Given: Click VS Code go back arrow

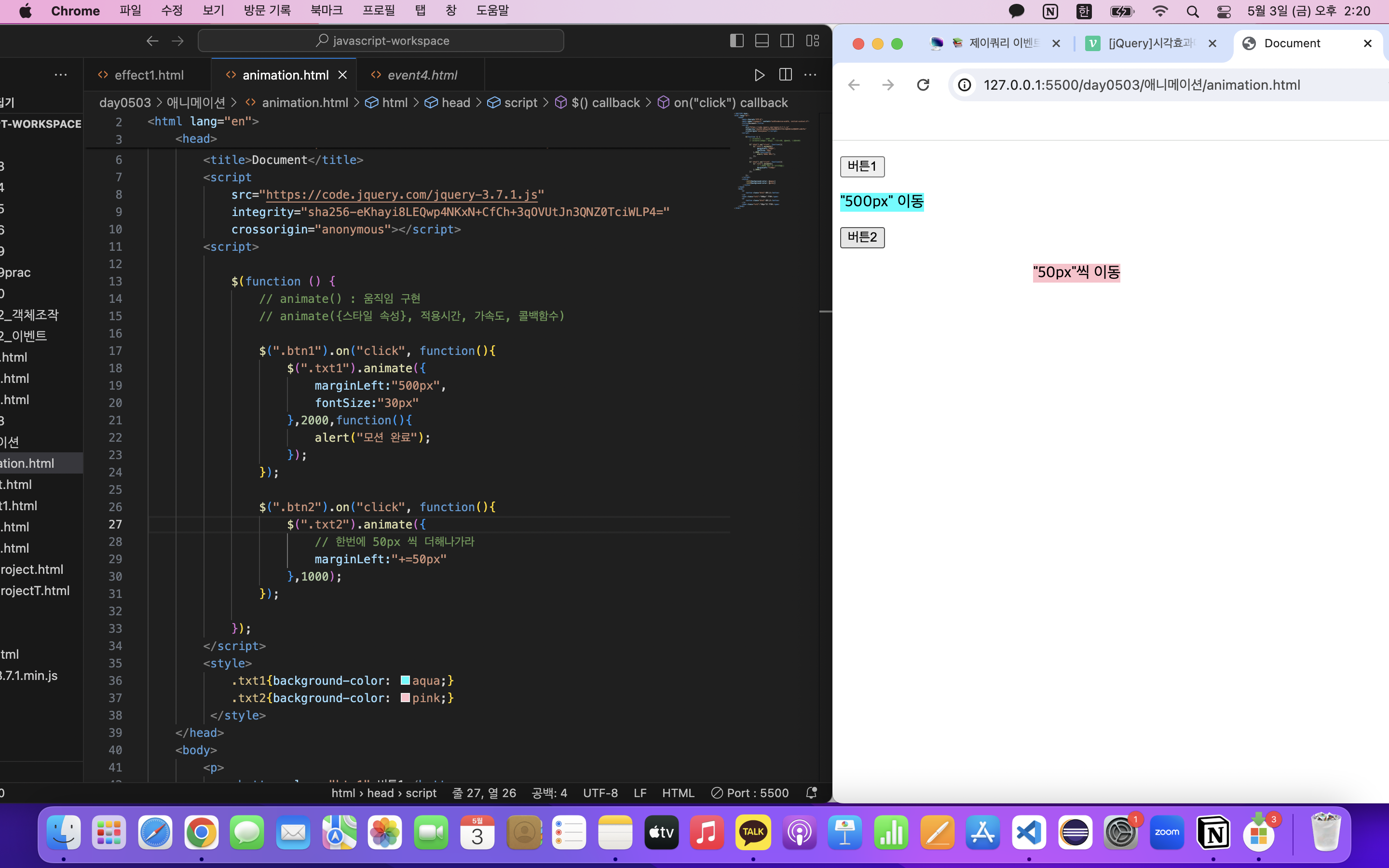Looking at the screenshot, I should [x=152, y=41].
